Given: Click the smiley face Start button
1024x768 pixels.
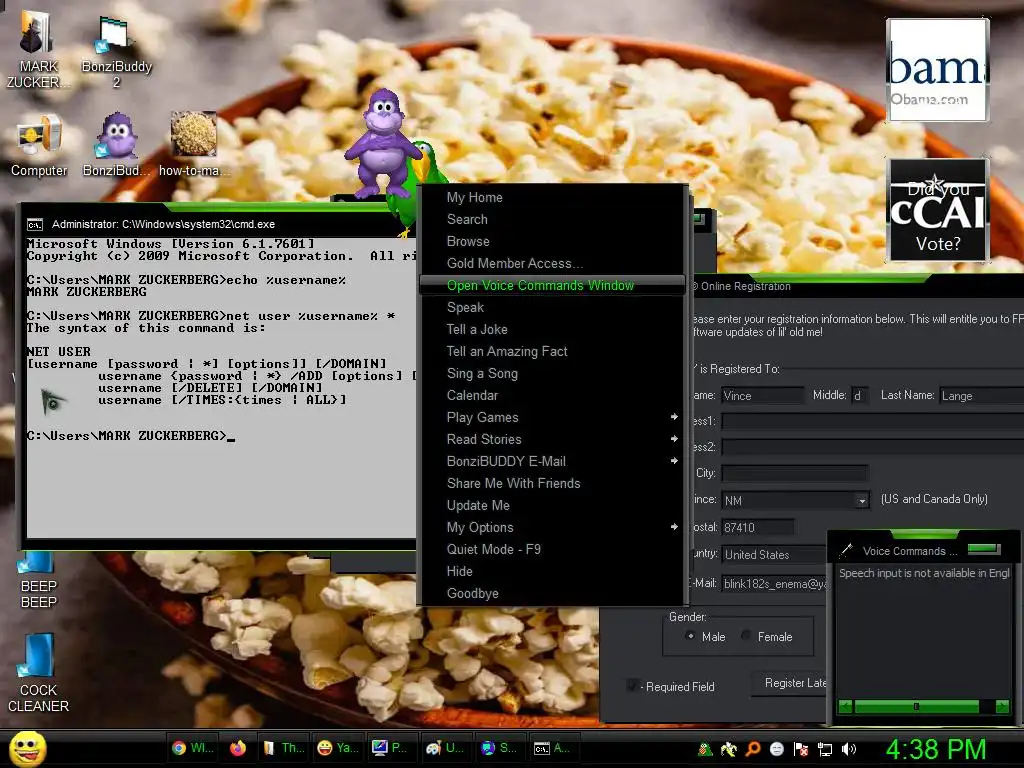Looking at the screenshot, I should pos(27,748).
